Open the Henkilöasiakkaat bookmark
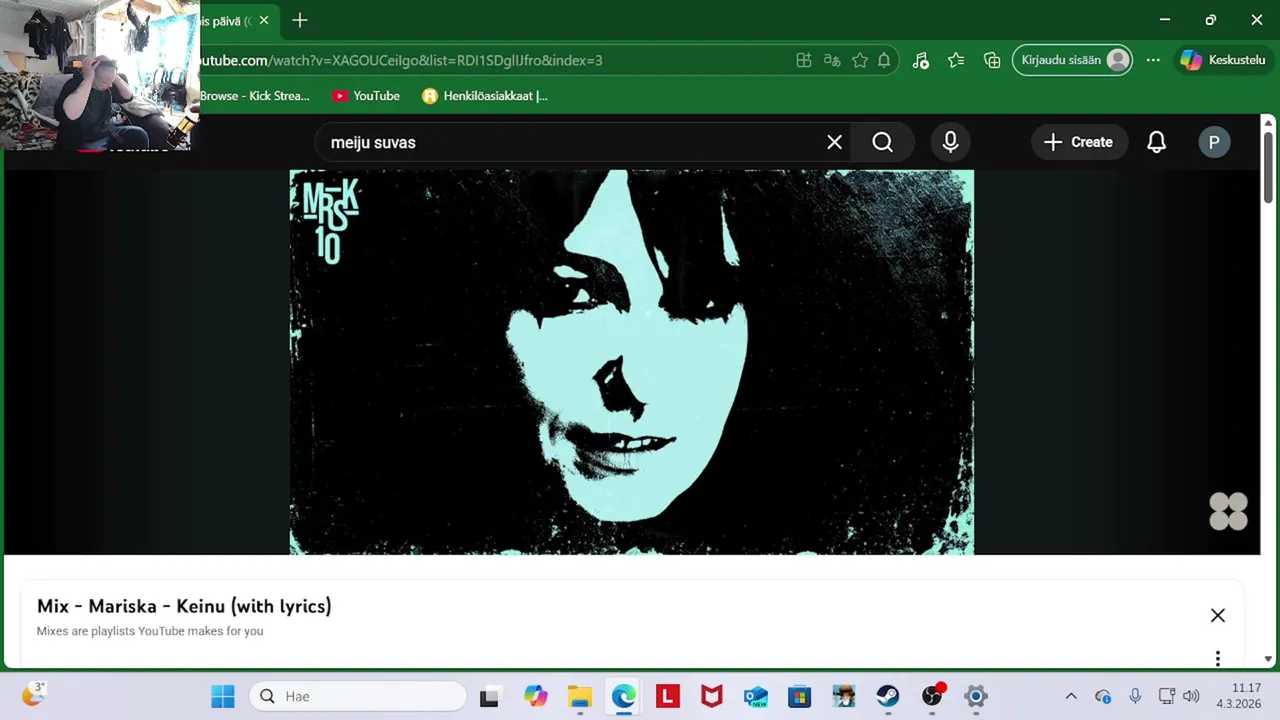 (x=485, y=96)
